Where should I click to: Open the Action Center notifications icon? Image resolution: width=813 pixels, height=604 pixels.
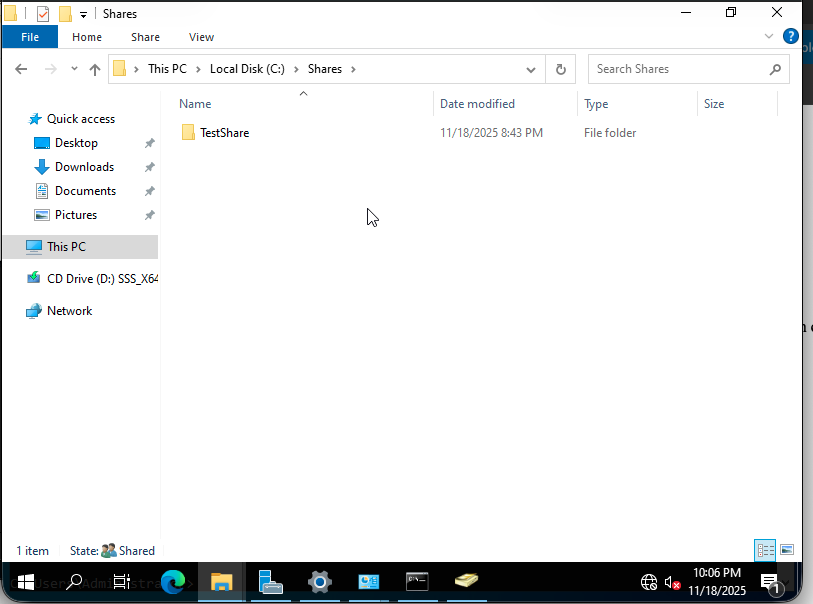(x=771, y=581)
